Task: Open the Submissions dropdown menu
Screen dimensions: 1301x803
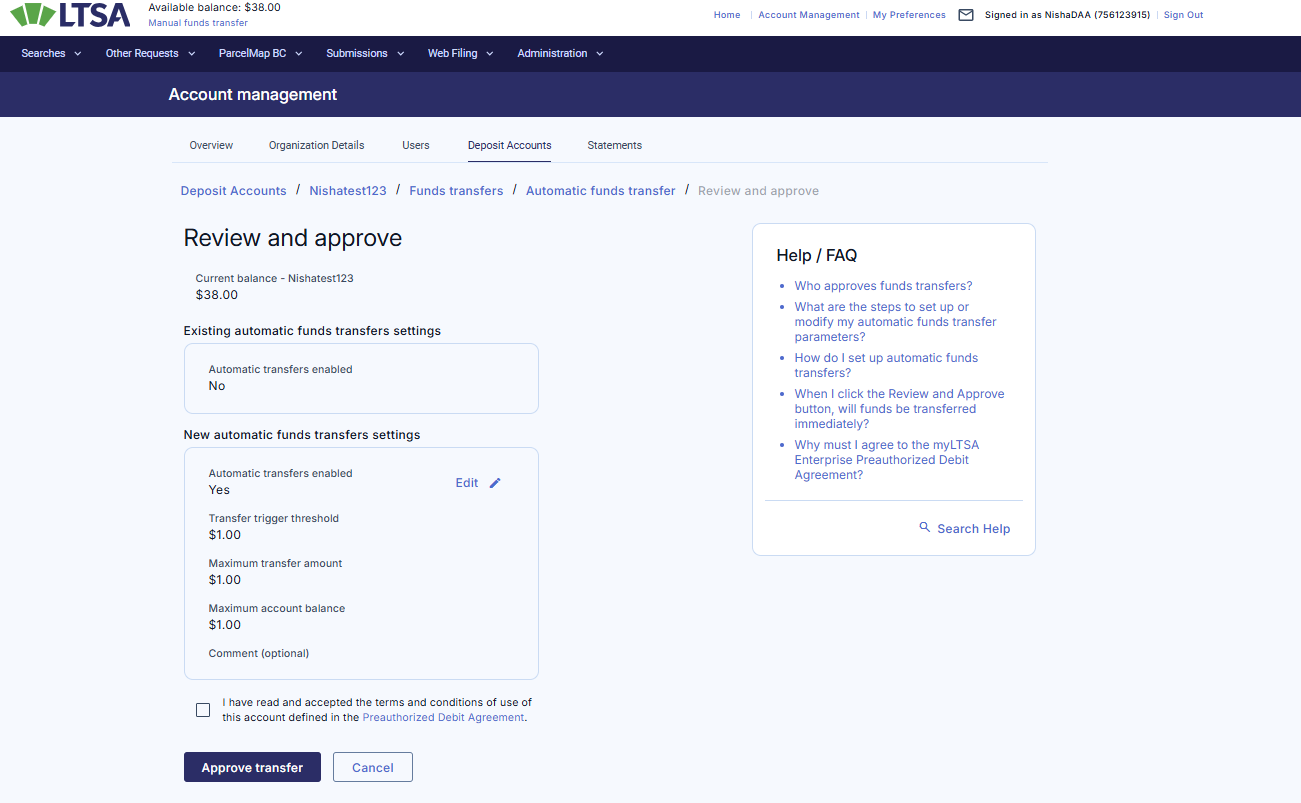Action: click(x=365, y=54)
